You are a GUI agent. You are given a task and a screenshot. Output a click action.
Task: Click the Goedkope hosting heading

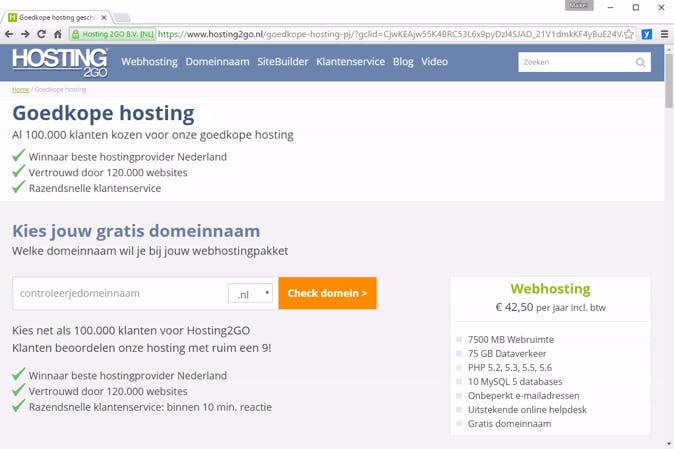click(x=103, y=113)
